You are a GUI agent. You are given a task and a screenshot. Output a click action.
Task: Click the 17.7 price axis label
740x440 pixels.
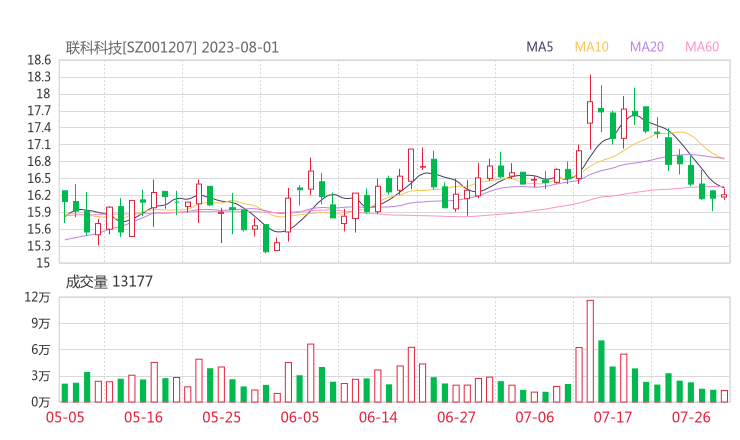[39, 111]
